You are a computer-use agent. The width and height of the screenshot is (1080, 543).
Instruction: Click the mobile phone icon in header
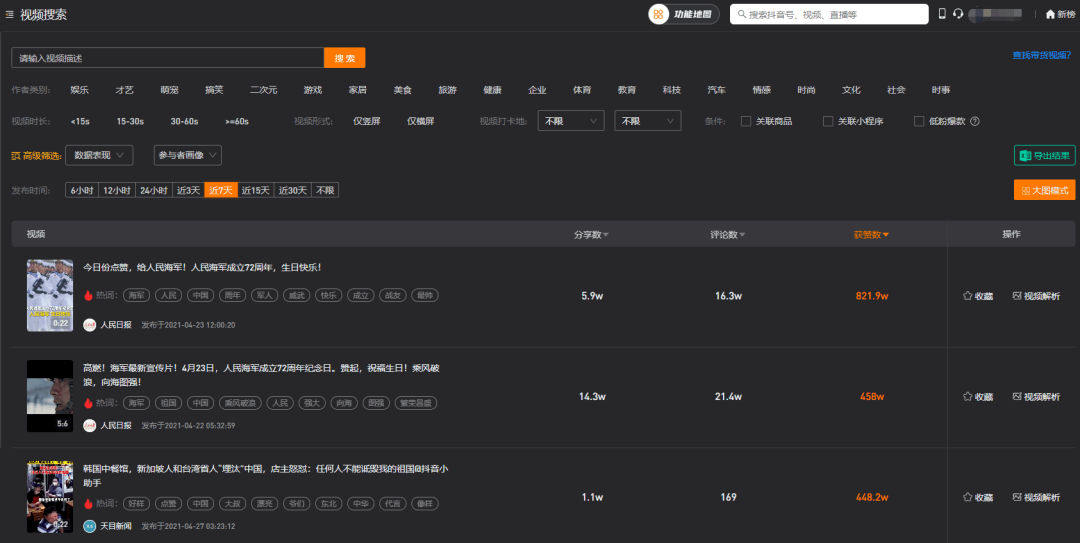941,14
